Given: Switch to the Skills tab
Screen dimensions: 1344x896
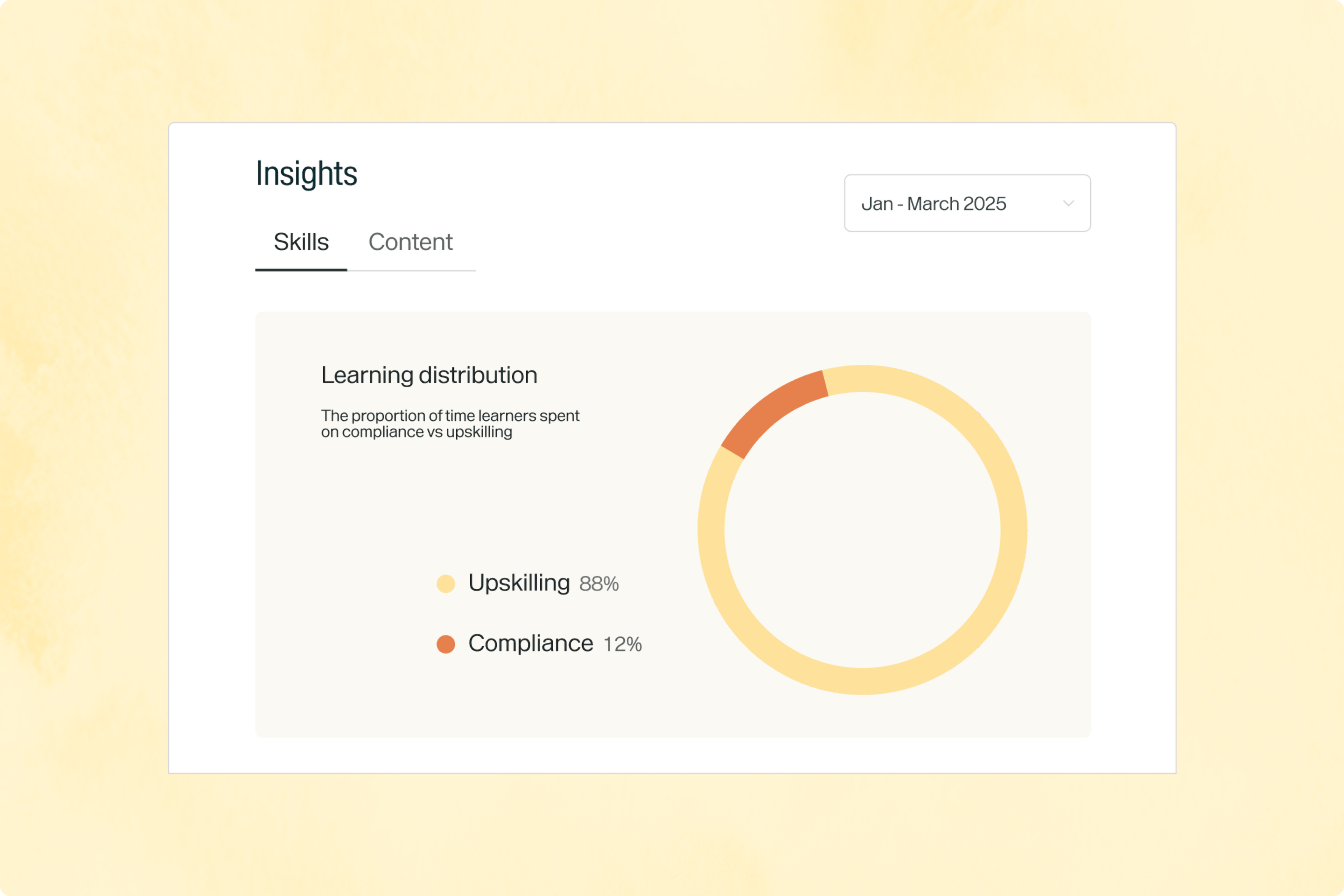Looking at the screenshot, I should click(301, 242).
